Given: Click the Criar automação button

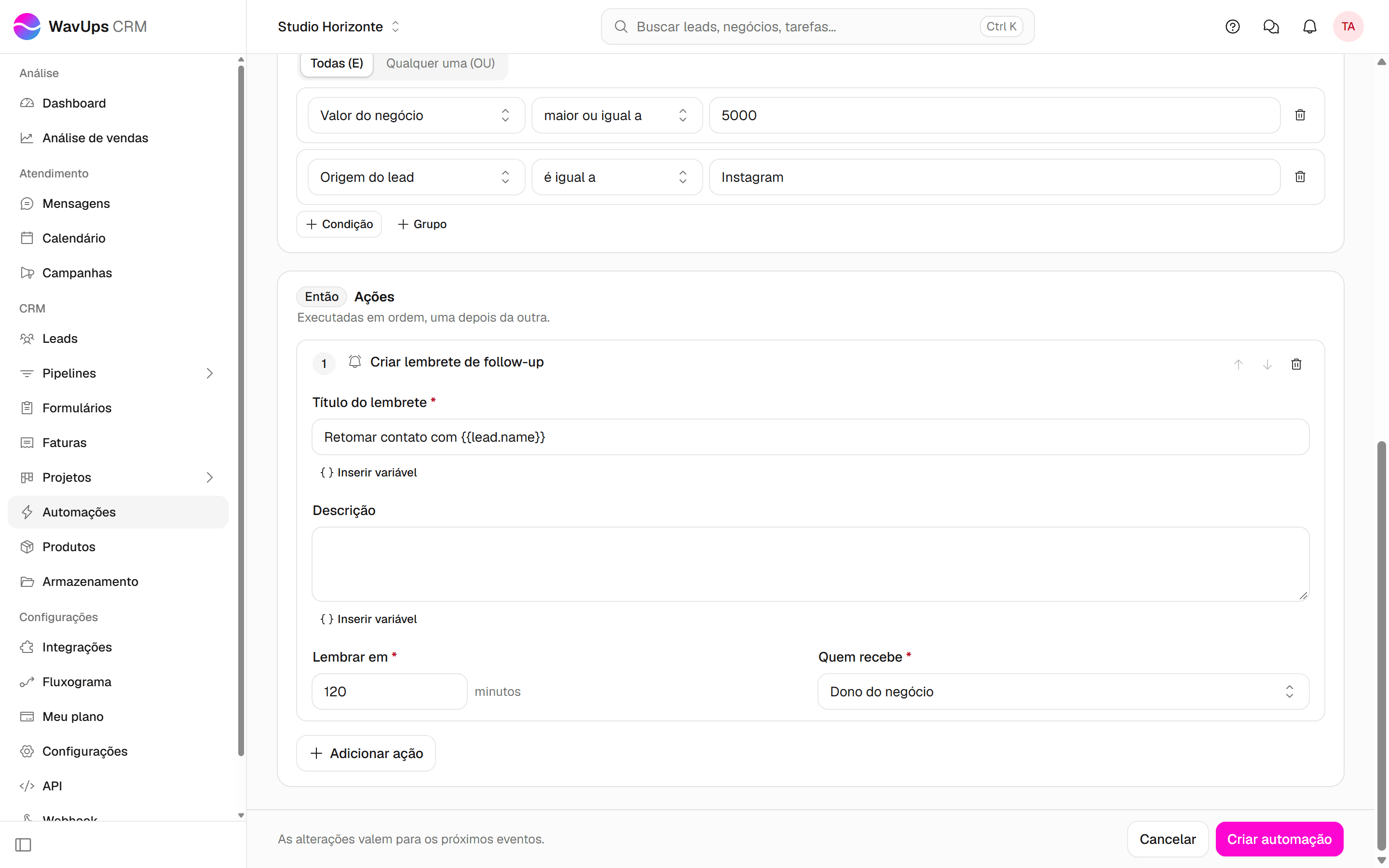Looking at the screenshot, I should [1280, 839].
